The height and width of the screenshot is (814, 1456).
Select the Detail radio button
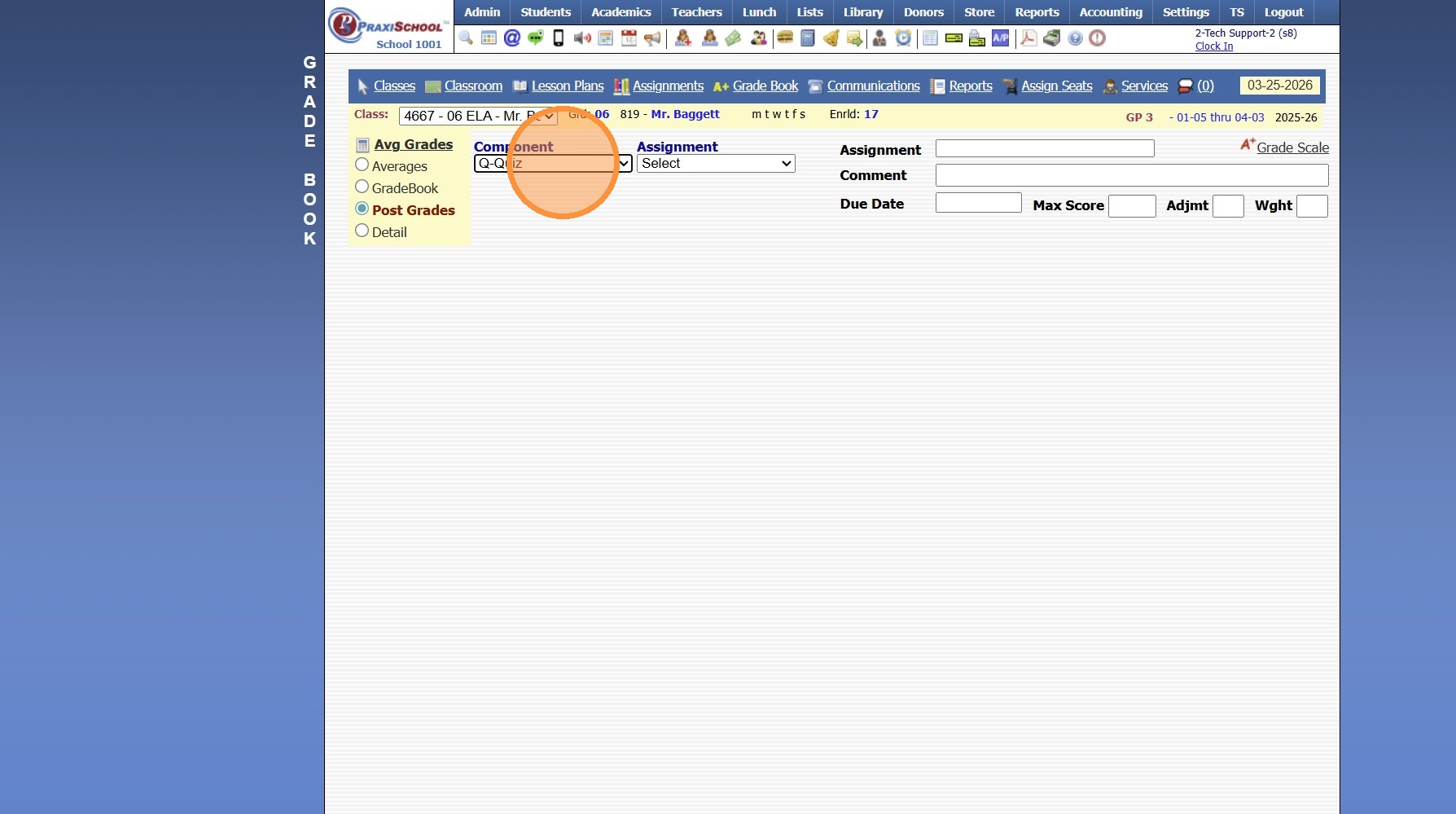pos(362,231)
